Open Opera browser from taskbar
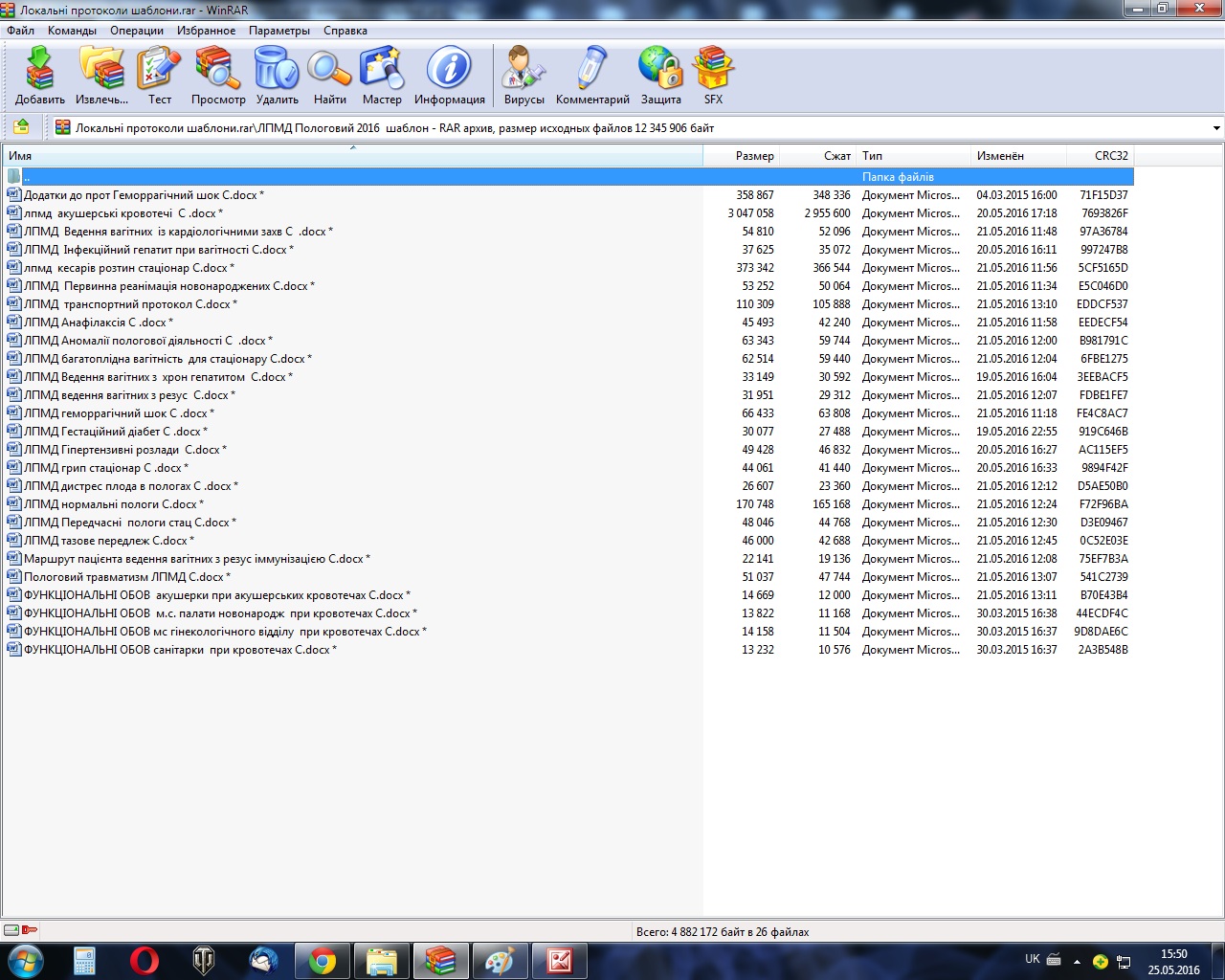The width and height of the screenshot is (1225, 980). pos(145,961)
